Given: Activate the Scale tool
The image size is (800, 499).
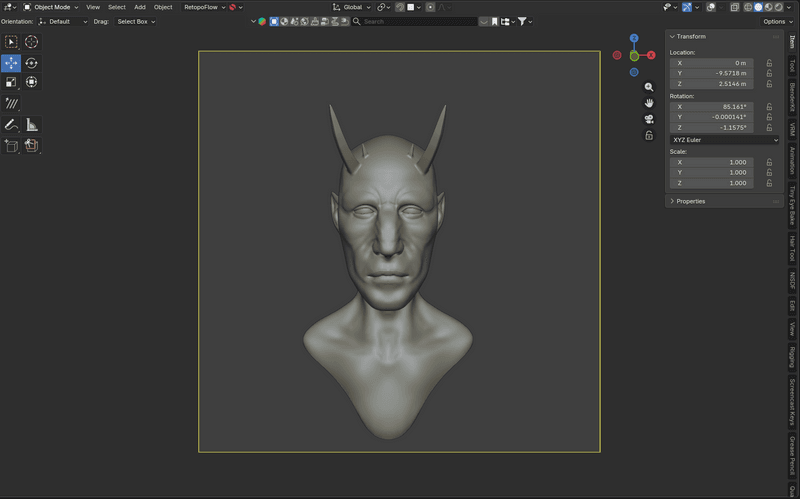Looking at the screenshot, I should point(11,82).
